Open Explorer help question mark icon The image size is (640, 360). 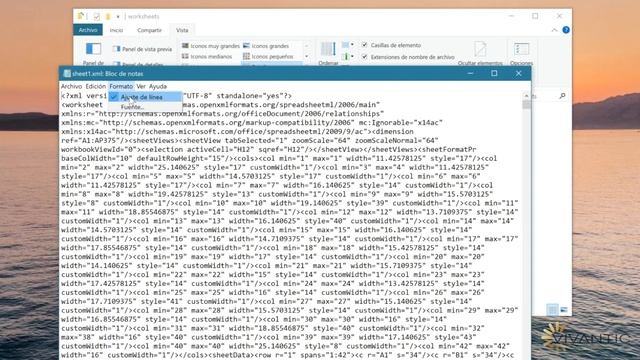coord(566,30)
